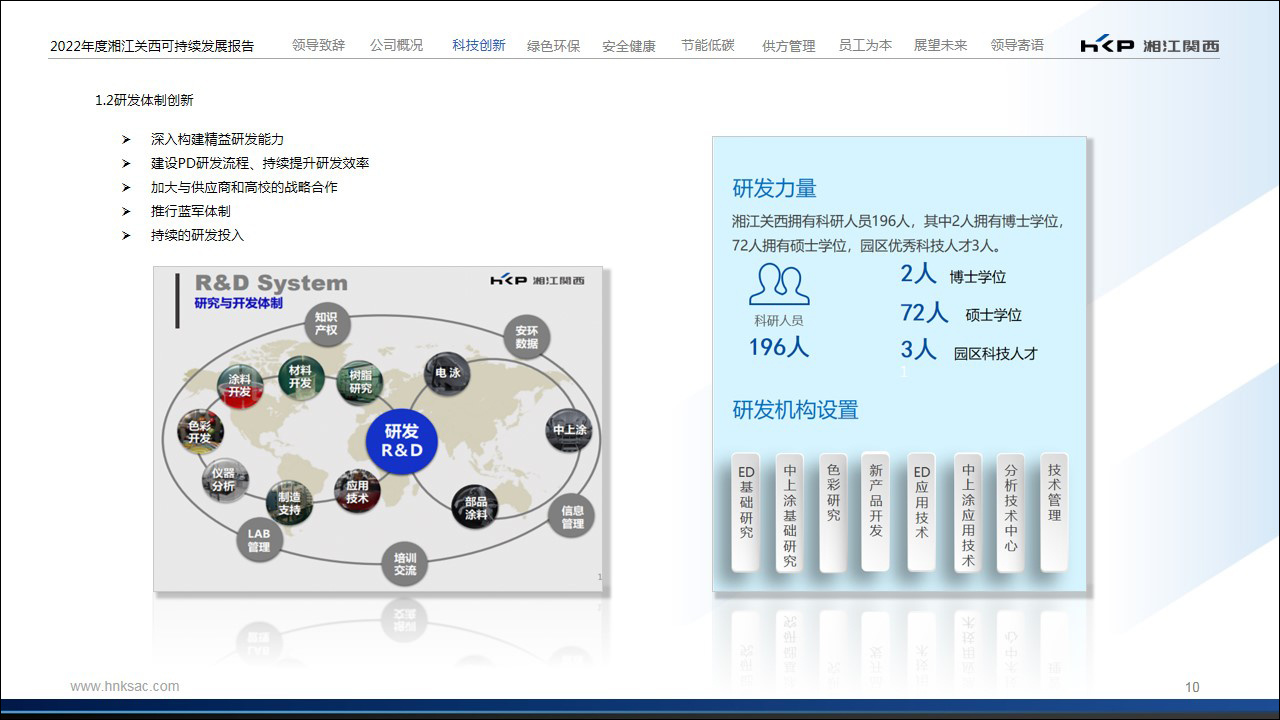Click the 中上涂基础研究 department box
1280x720 pixels.
(790, 512)
